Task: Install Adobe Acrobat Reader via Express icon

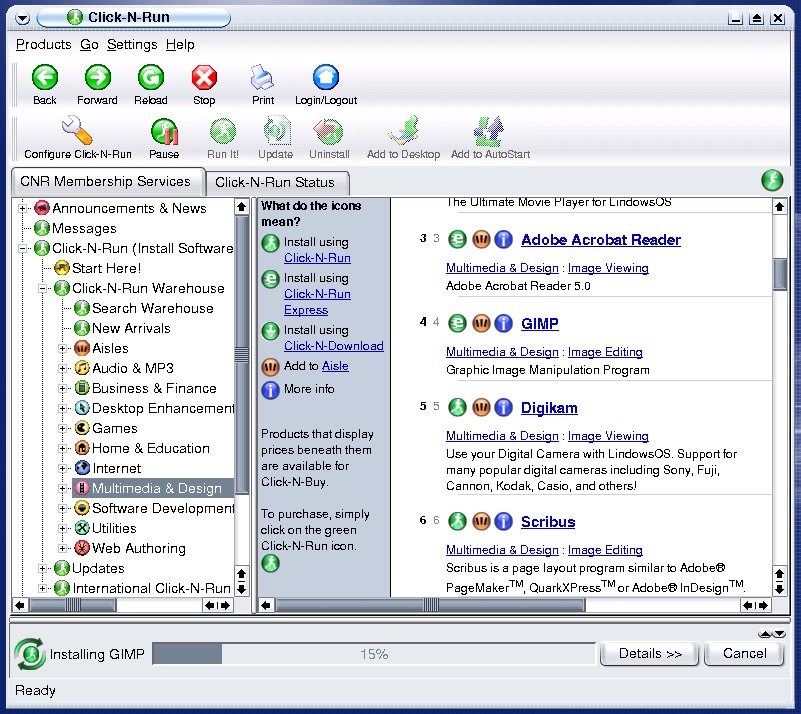Action: click(457, 239)
